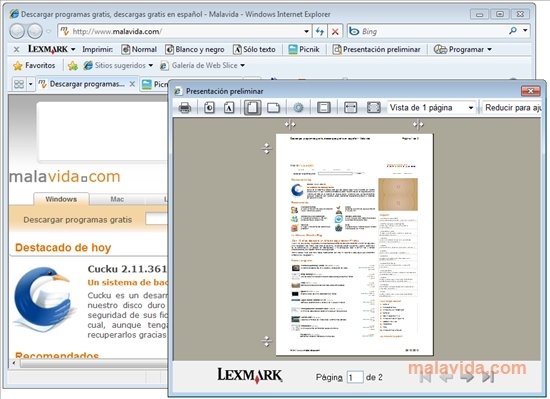
Task: Click 'Sólo texto' print button
Action: (254, 49)
